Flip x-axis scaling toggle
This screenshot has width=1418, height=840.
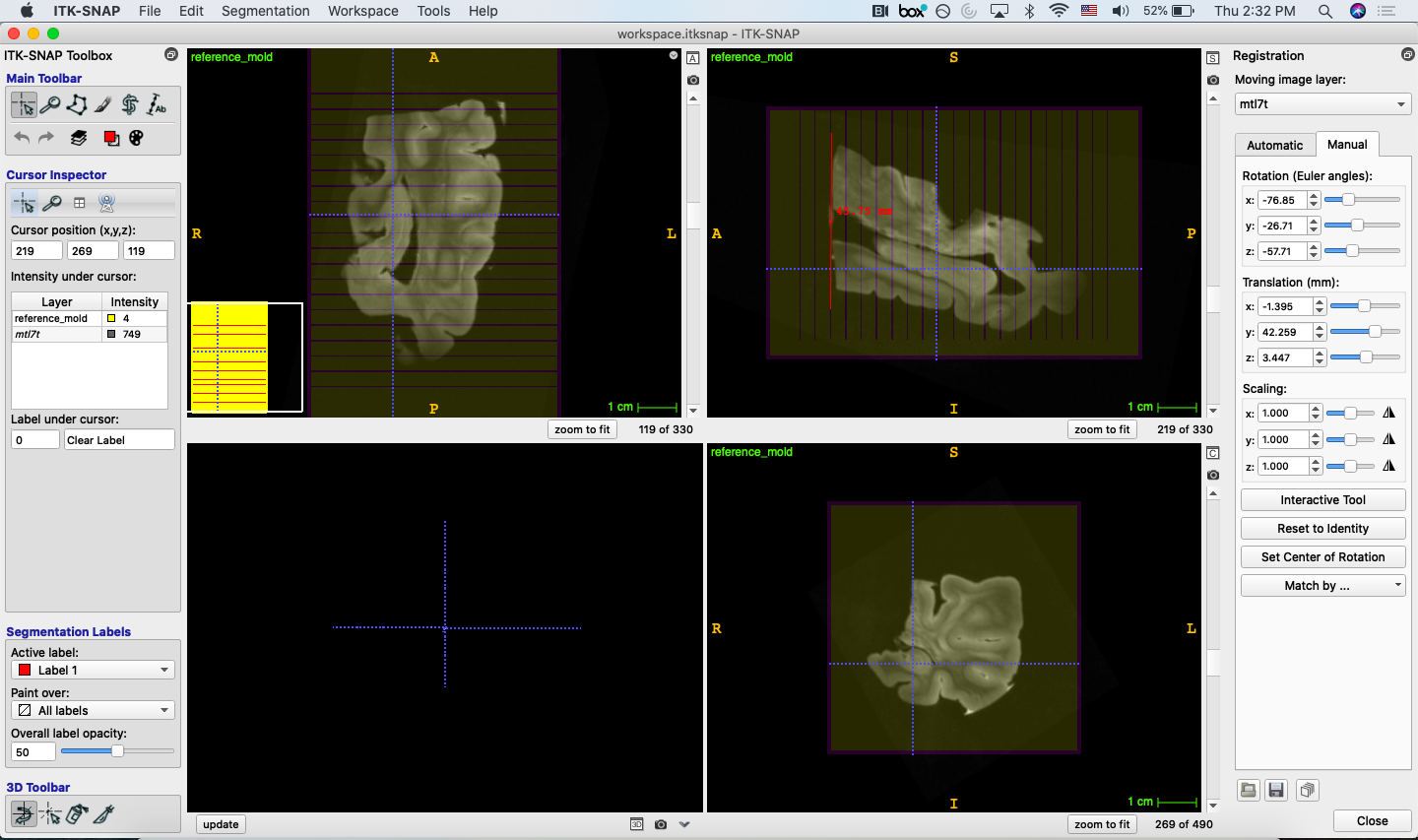(x=1388, y=414)
